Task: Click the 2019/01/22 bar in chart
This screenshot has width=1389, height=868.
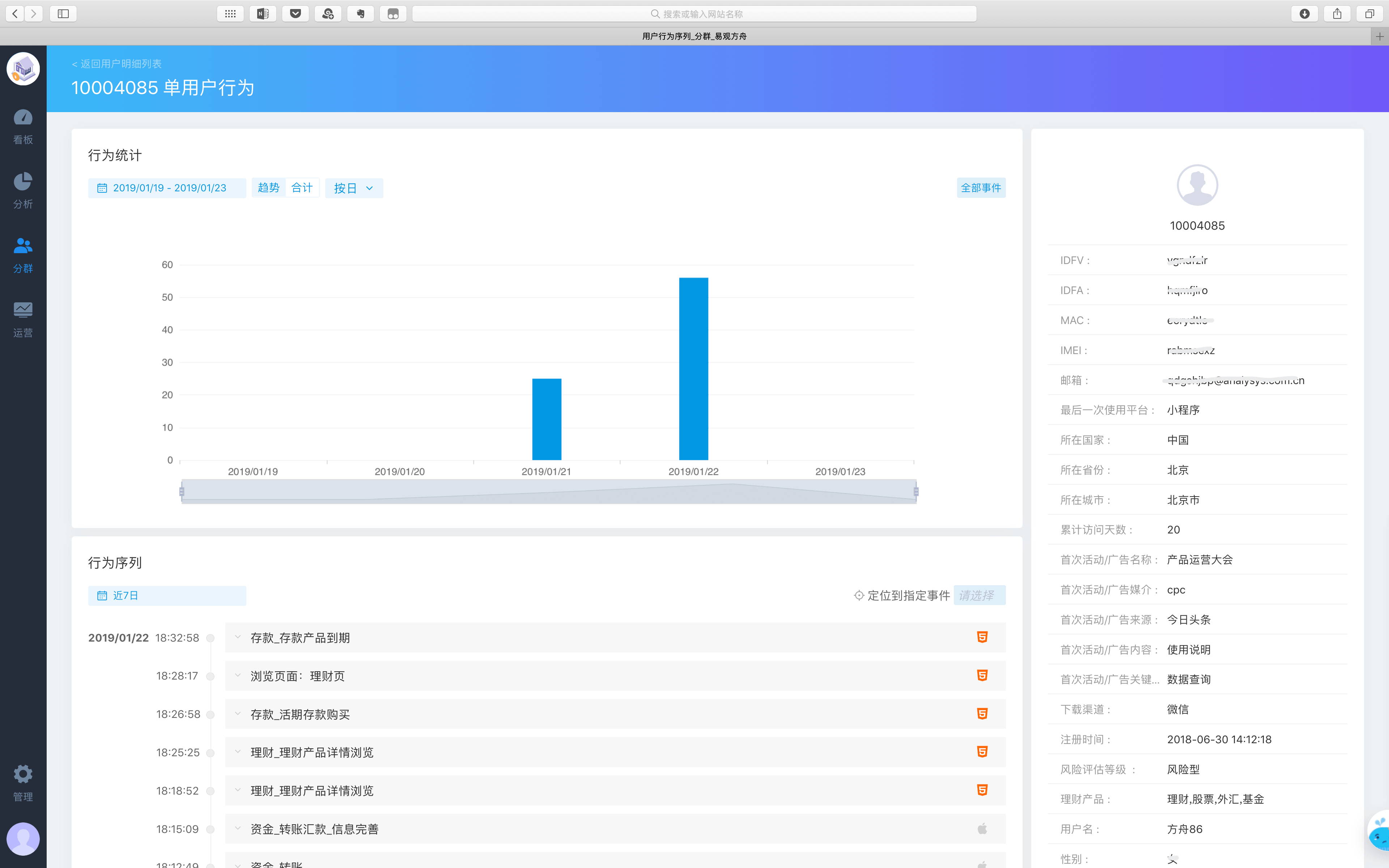Action: coord(693,369)
